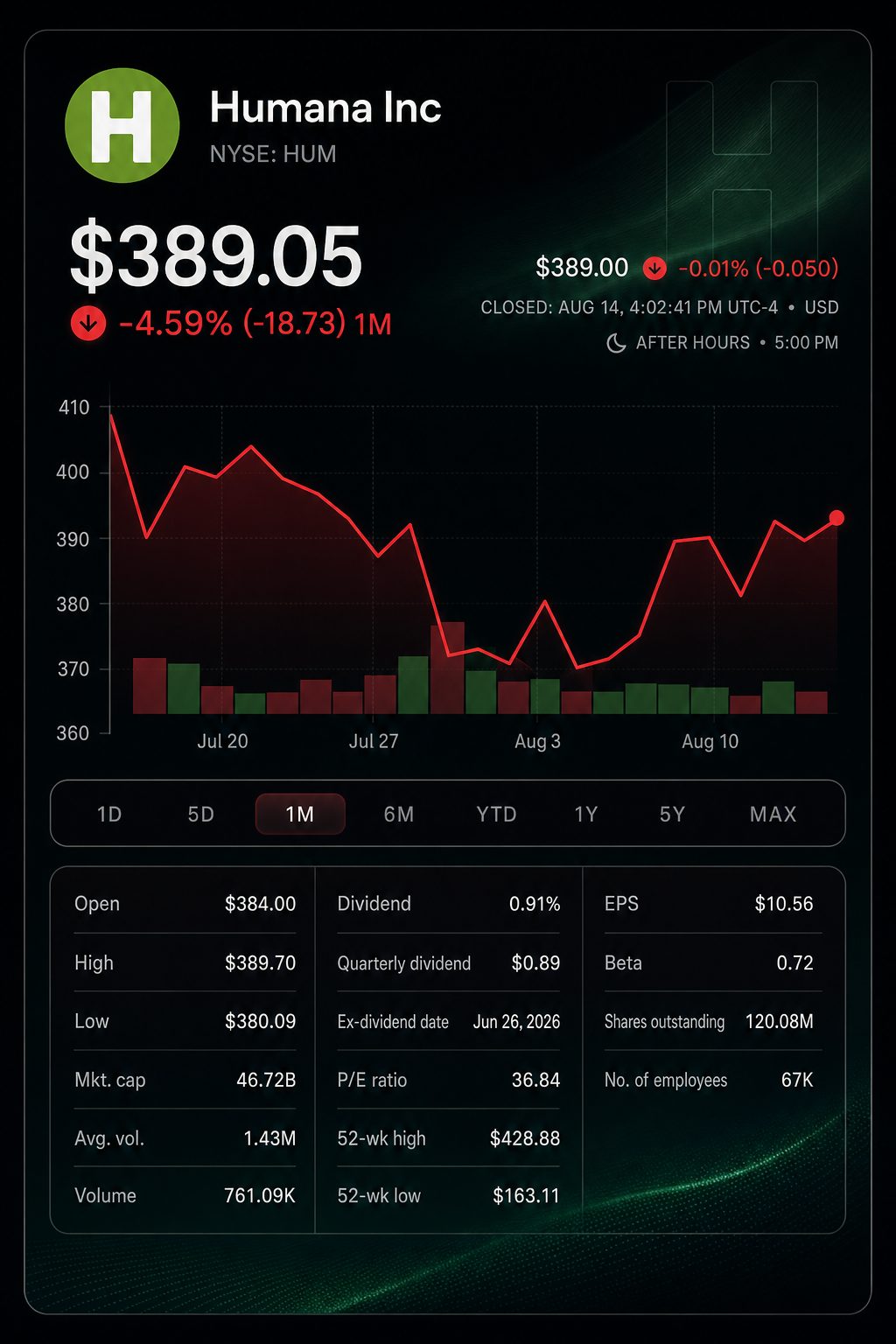The height and width of the screenshot is (1344, 896).
Task: Click the Jul 20 axis label
Action: click(222, 741)
